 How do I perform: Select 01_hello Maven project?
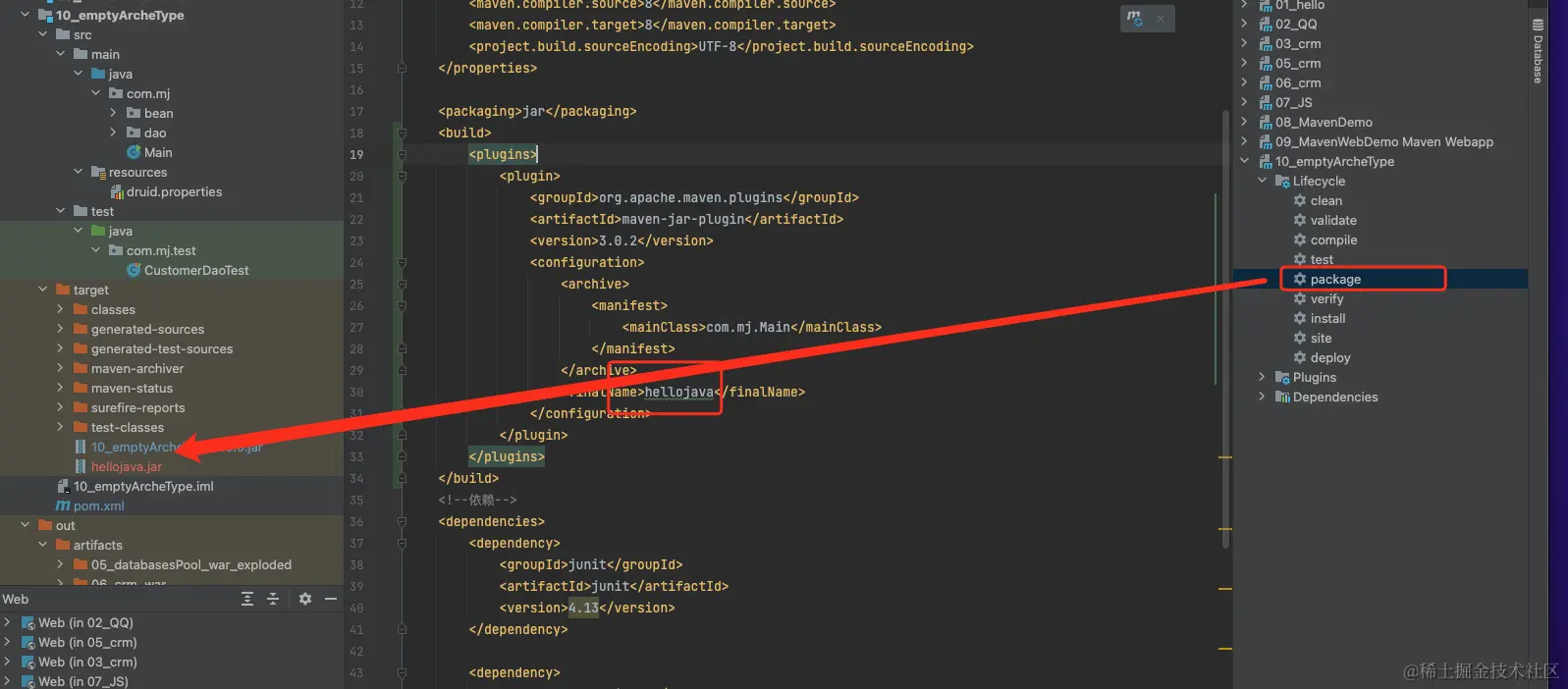point(1299,6)
